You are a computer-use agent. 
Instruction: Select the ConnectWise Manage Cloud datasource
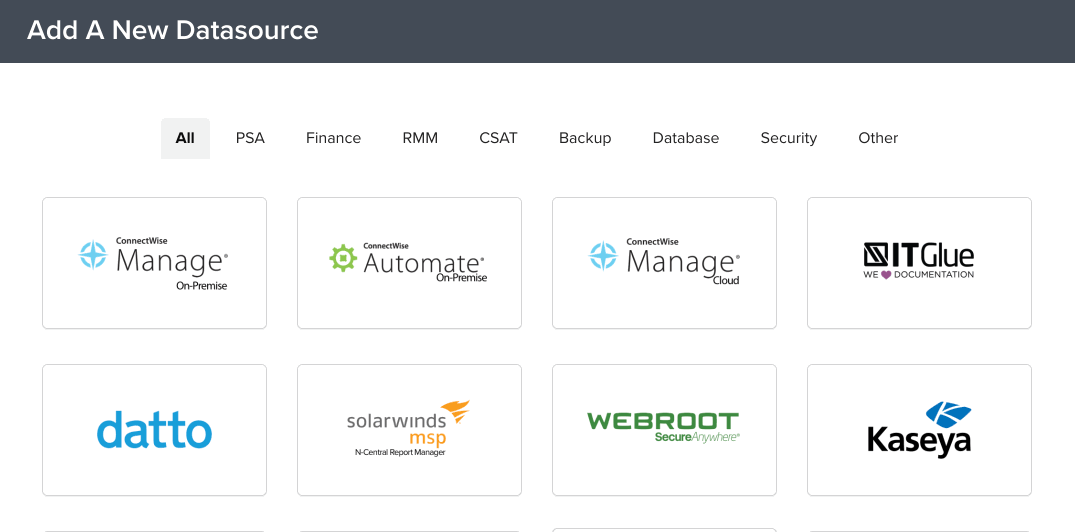(x=664, y=263)
